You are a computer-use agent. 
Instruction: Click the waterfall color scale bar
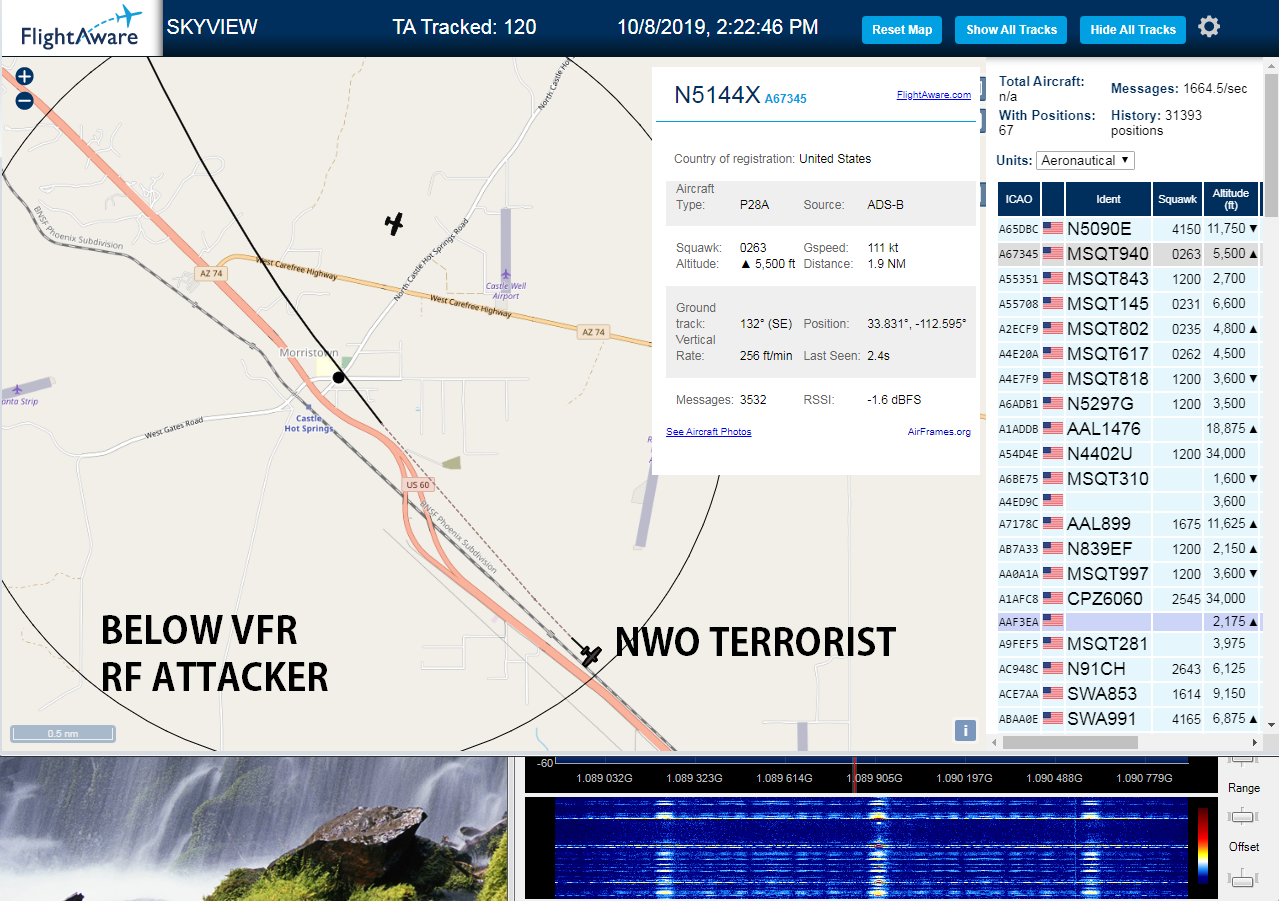coord(1203,846)
